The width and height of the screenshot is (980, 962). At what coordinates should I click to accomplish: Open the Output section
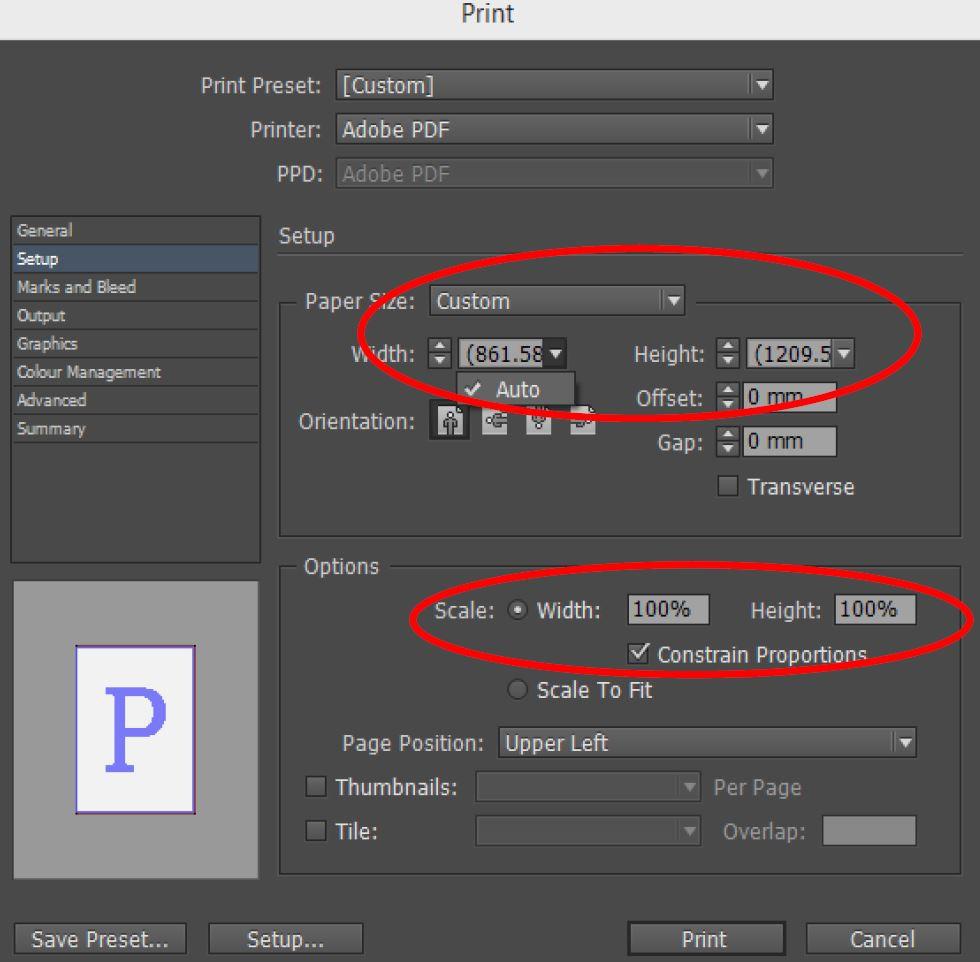[x=136, y=315]
